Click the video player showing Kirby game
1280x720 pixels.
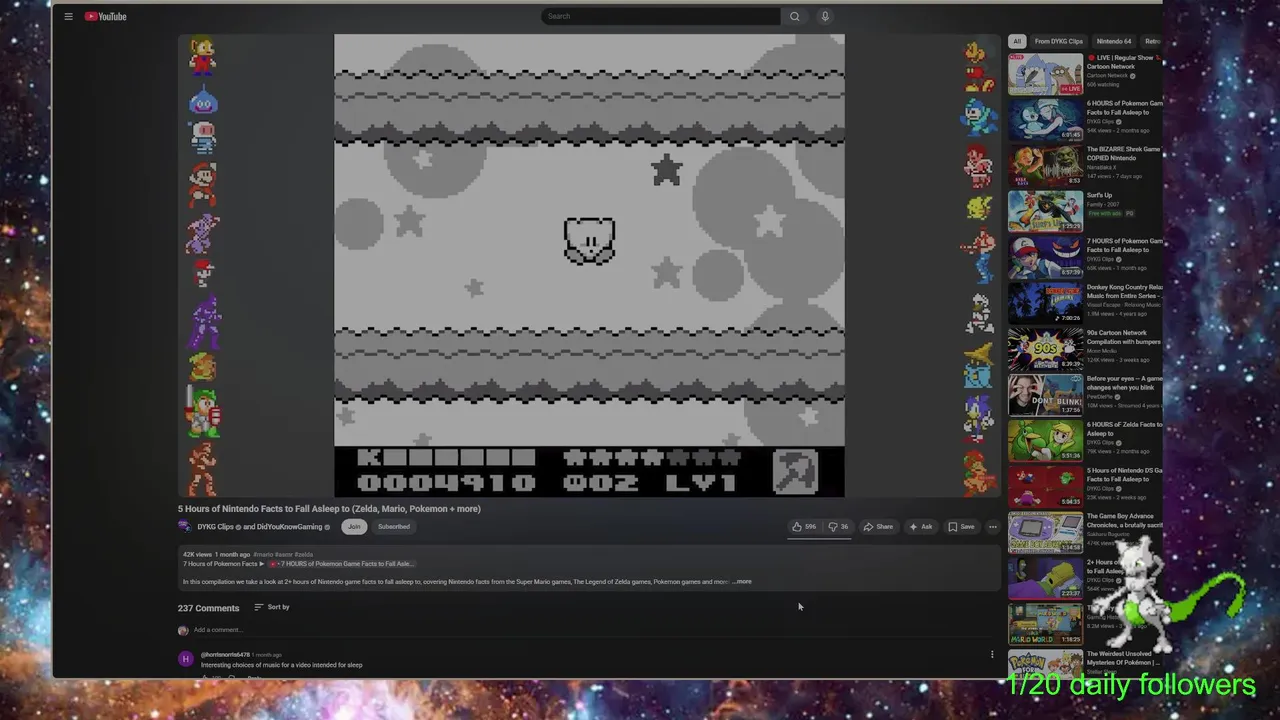point(589,266)
